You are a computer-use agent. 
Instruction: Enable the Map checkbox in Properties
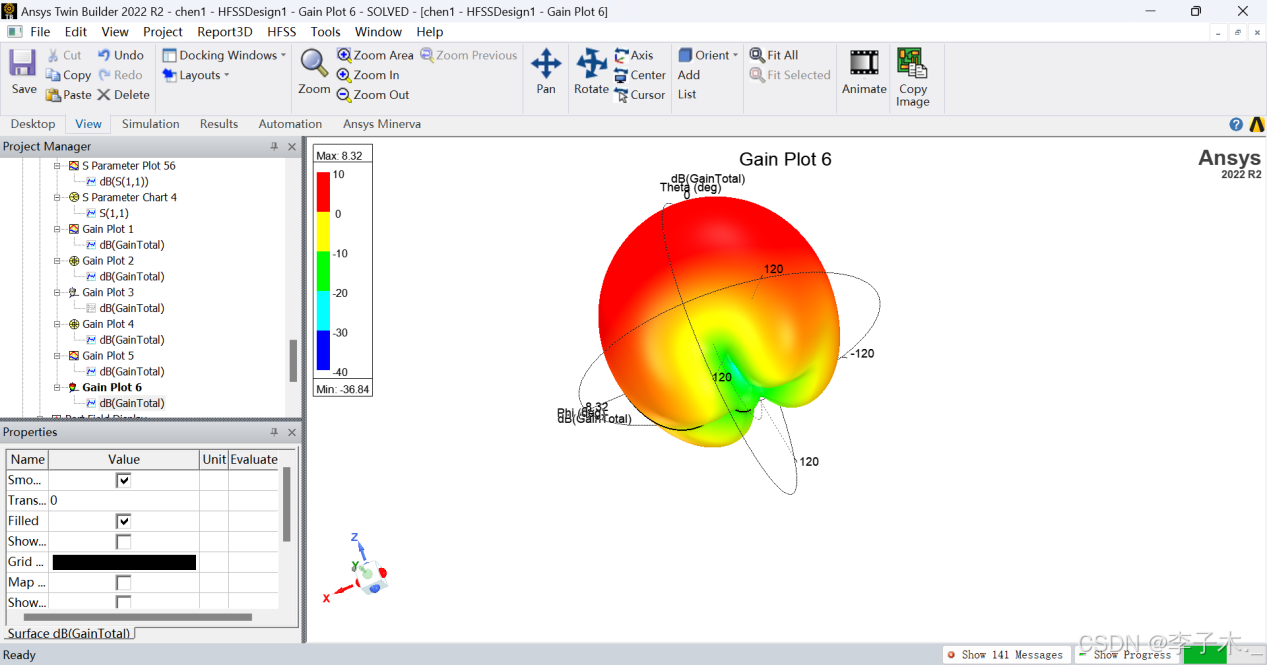tap(123, 582)
